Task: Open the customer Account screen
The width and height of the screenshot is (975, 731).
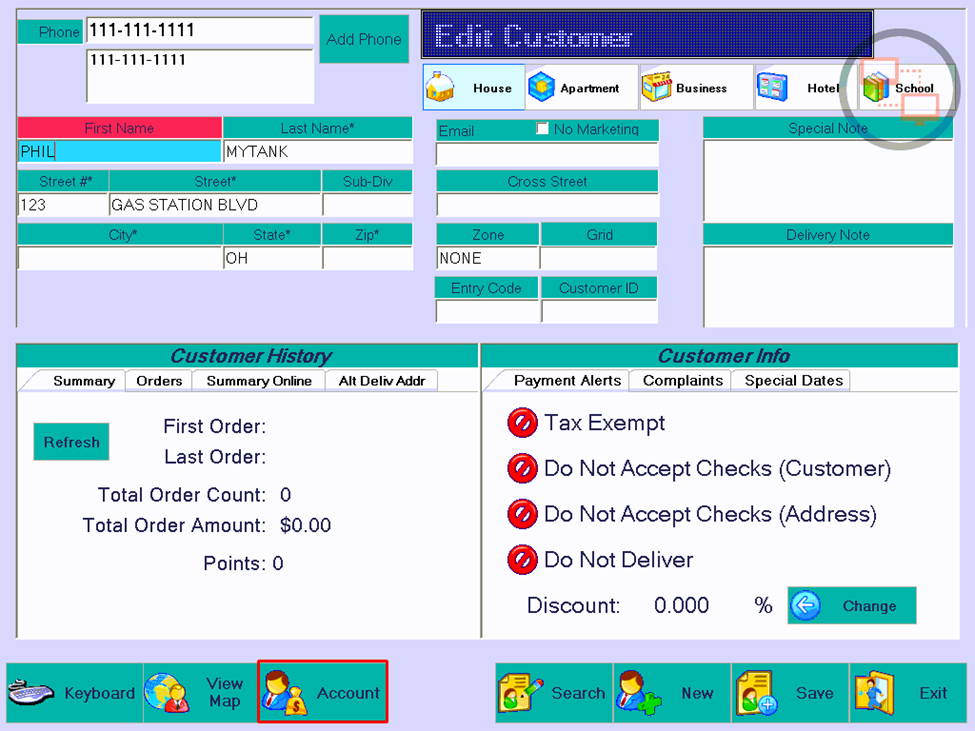Action: (x=323, y=692)
